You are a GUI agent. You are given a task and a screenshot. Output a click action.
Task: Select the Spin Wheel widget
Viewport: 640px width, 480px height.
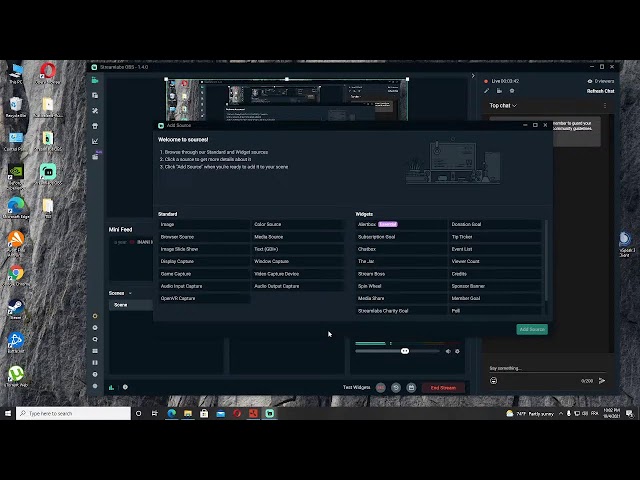(401, 286)
